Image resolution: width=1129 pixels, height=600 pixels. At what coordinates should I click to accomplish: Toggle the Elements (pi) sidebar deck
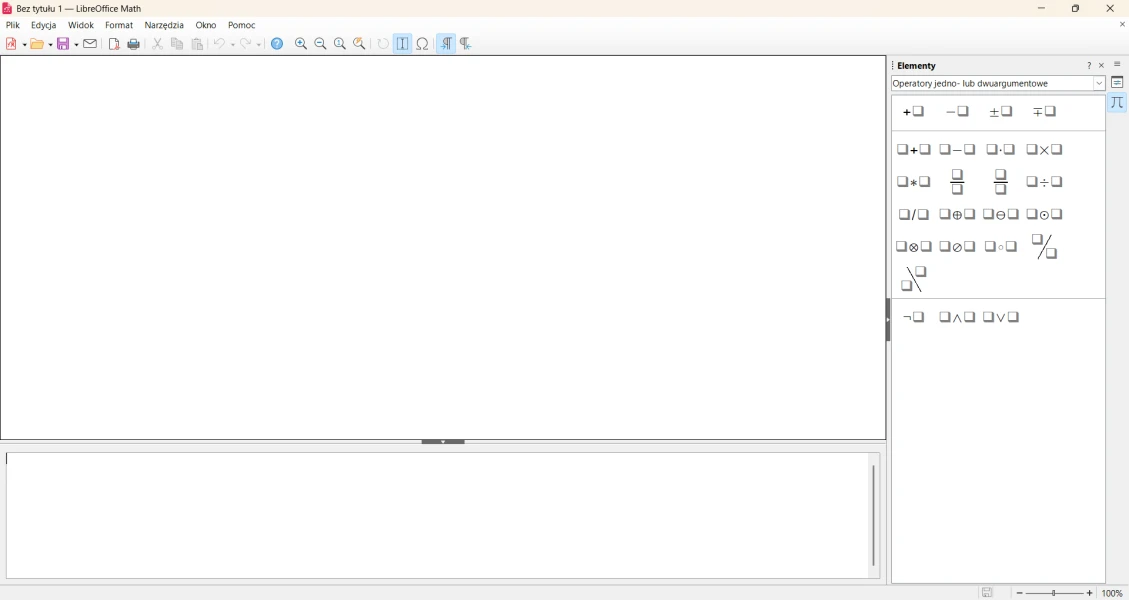coord(1118,103)
